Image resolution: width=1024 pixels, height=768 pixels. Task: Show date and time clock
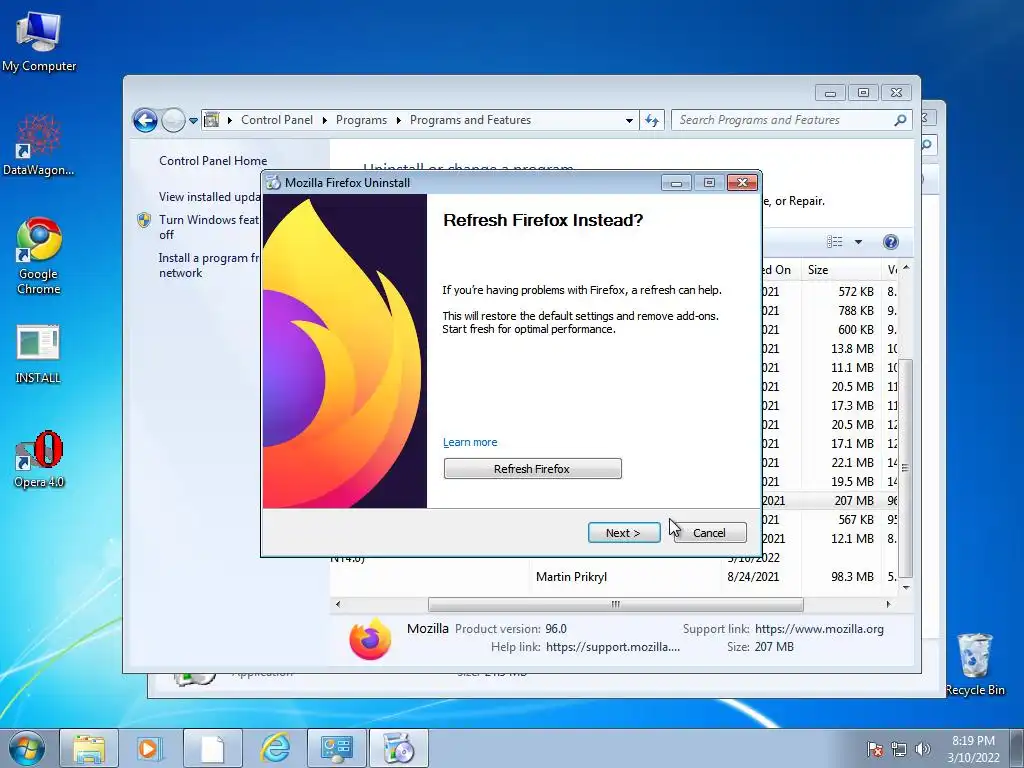tap(973, 749)
